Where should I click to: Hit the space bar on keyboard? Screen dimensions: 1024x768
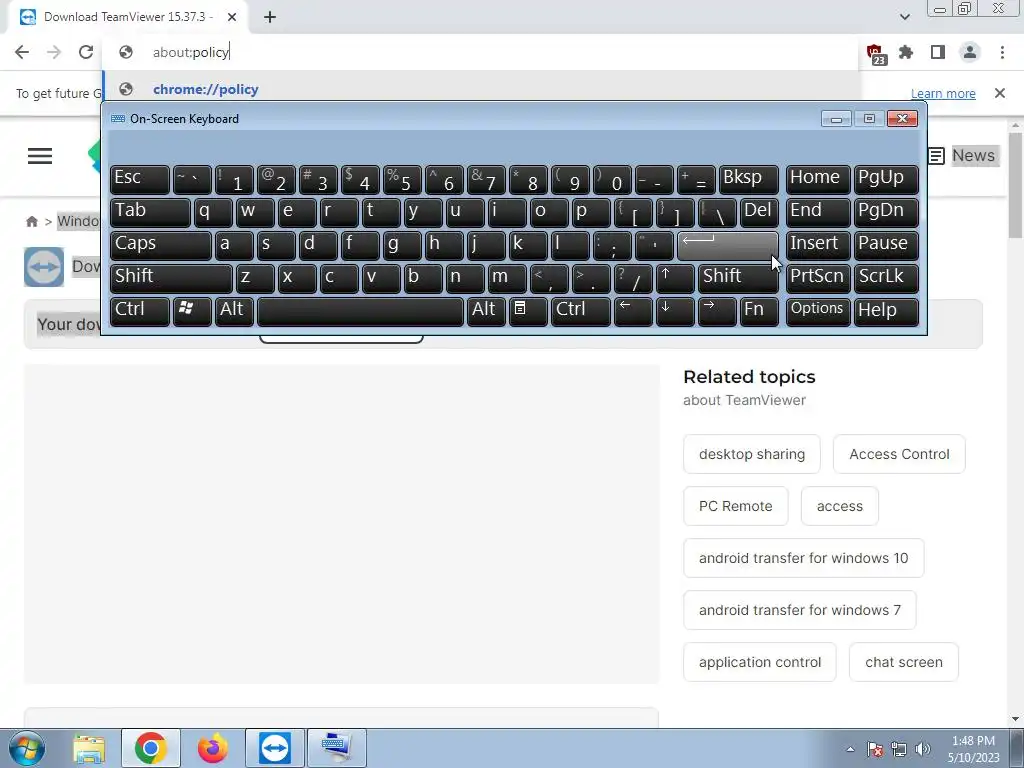click(360, 311)
